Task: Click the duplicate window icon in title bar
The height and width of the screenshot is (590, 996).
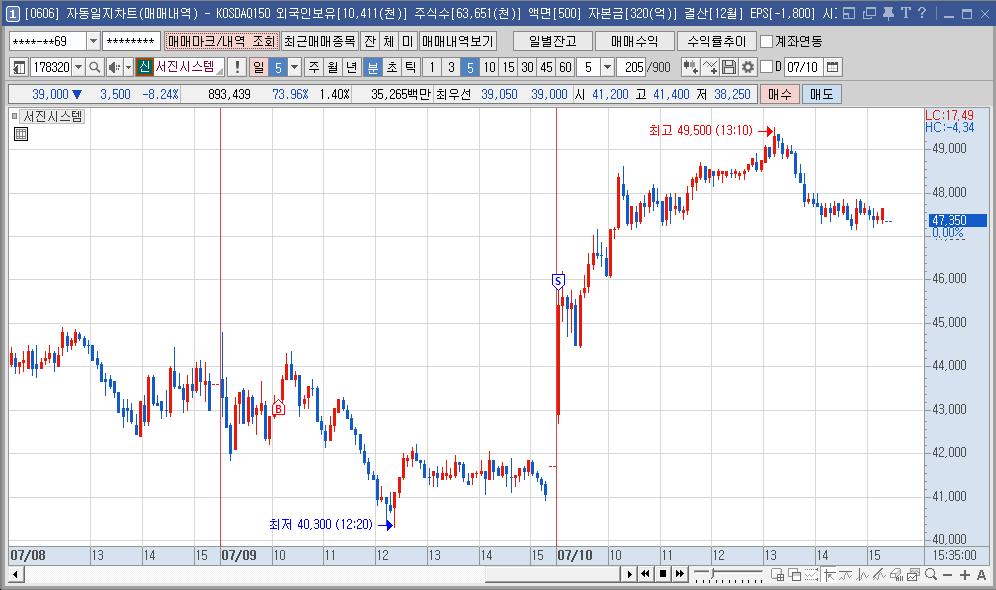Action: [x=870, y=13]
